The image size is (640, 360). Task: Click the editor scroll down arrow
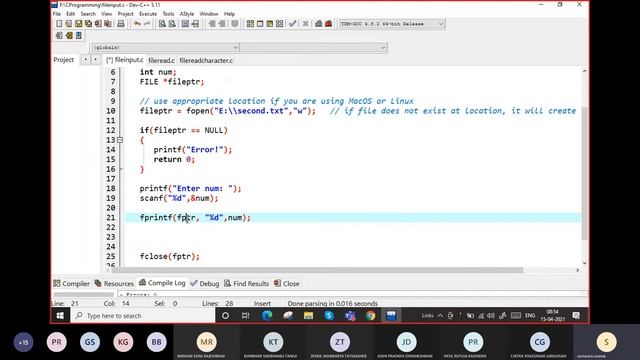click(x=584, y=263)
